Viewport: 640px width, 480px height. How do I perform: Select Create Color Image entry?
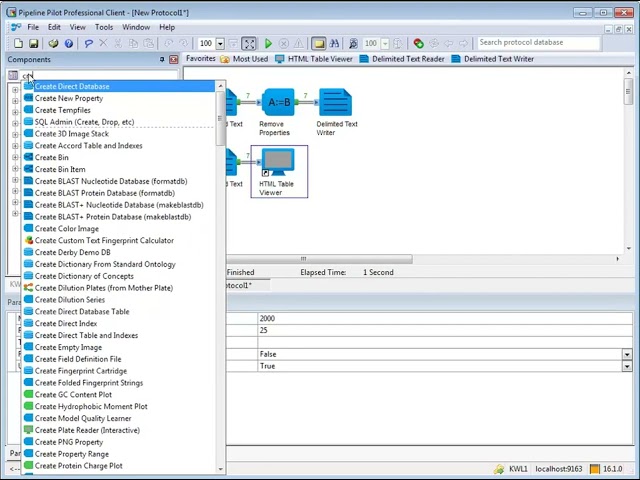118,229
